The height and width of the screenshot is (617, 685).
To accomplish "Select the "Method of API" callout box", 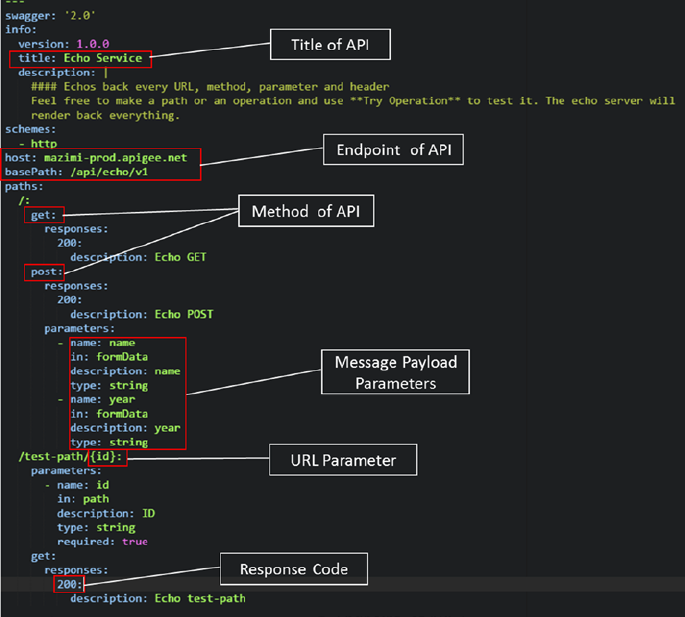I will point(305,212).
